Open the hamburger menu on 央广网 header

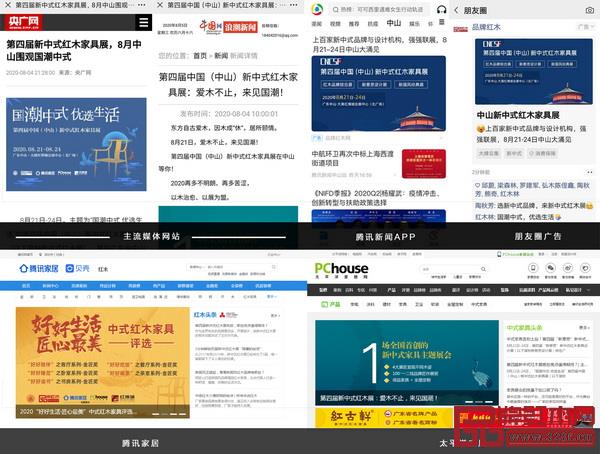click(144, 21)
